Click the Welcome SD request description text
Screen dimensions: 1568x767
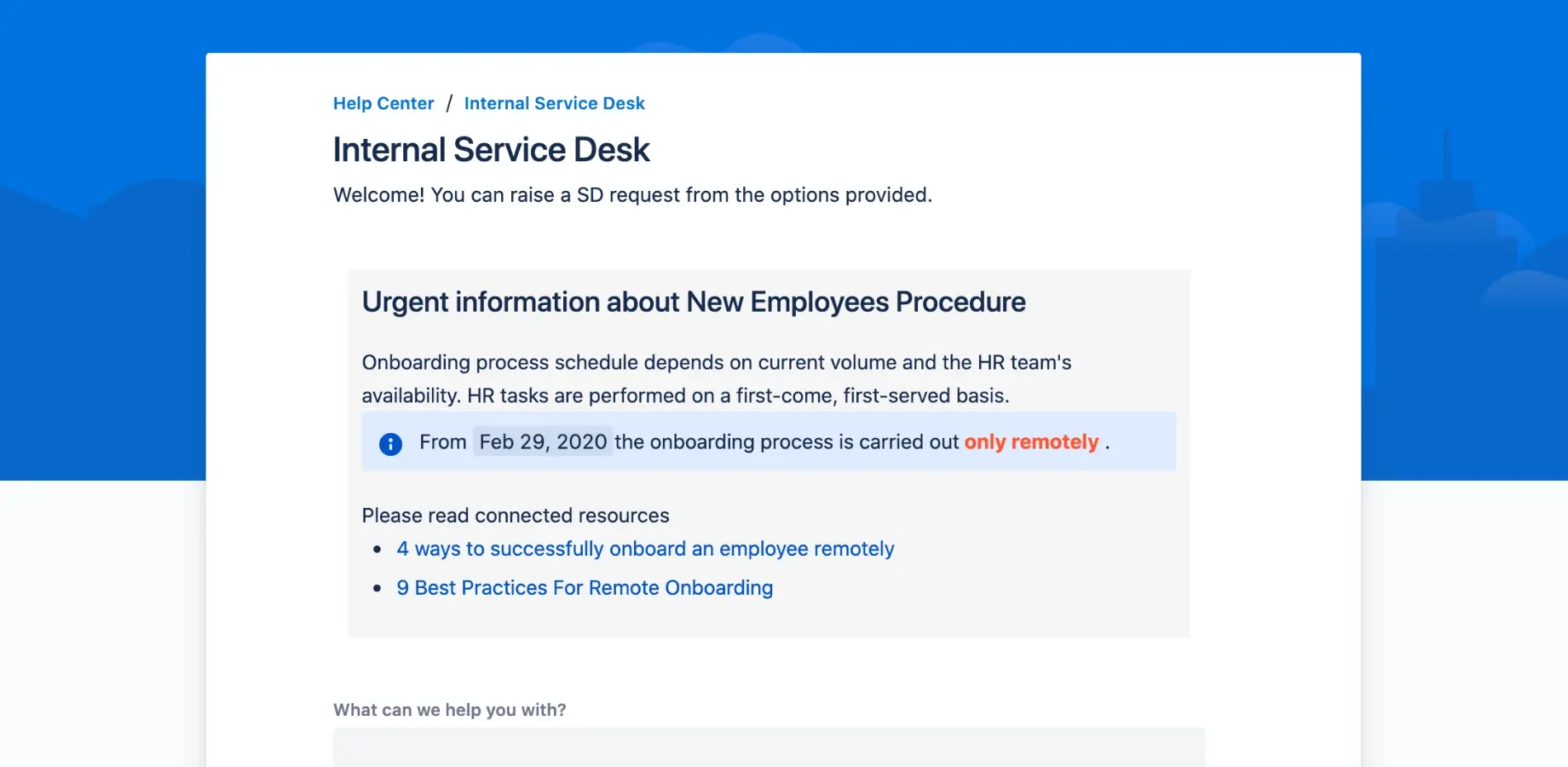(x=632, y=195)
